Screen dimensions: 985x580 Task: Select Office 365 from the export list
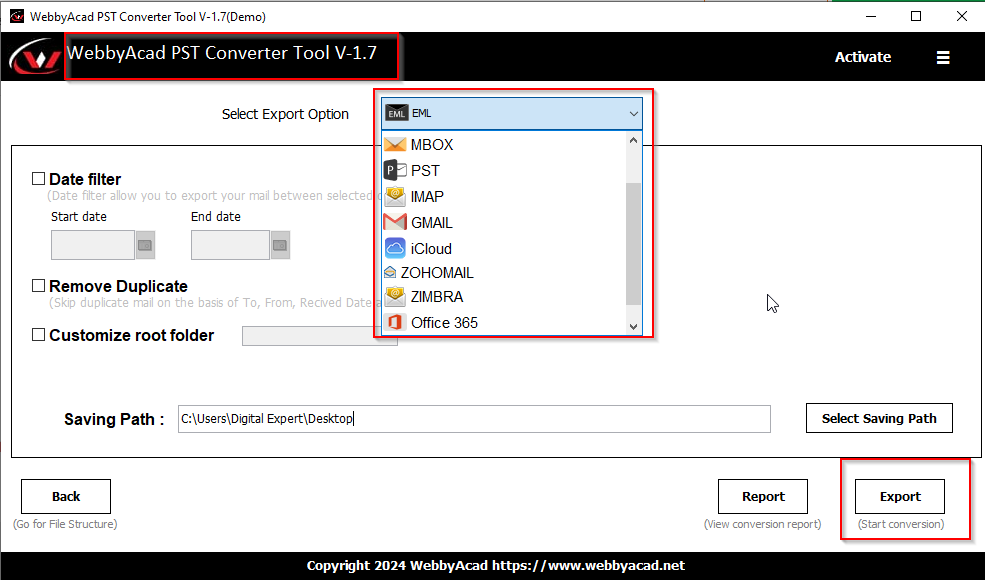pos(504,322)
